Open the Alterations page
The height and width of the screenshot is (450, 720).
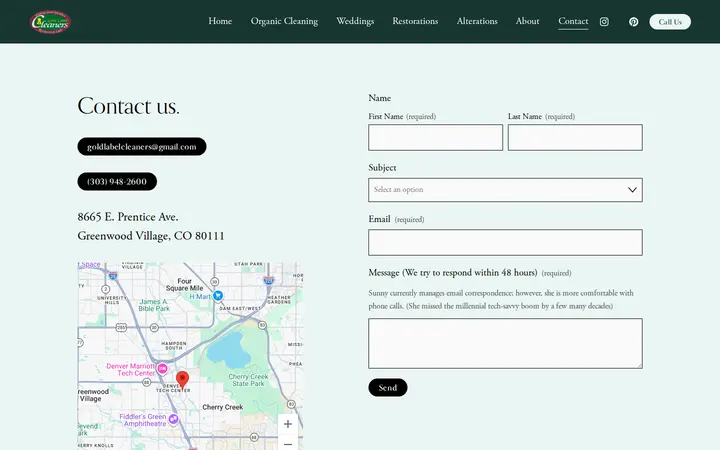pos(477,21)
